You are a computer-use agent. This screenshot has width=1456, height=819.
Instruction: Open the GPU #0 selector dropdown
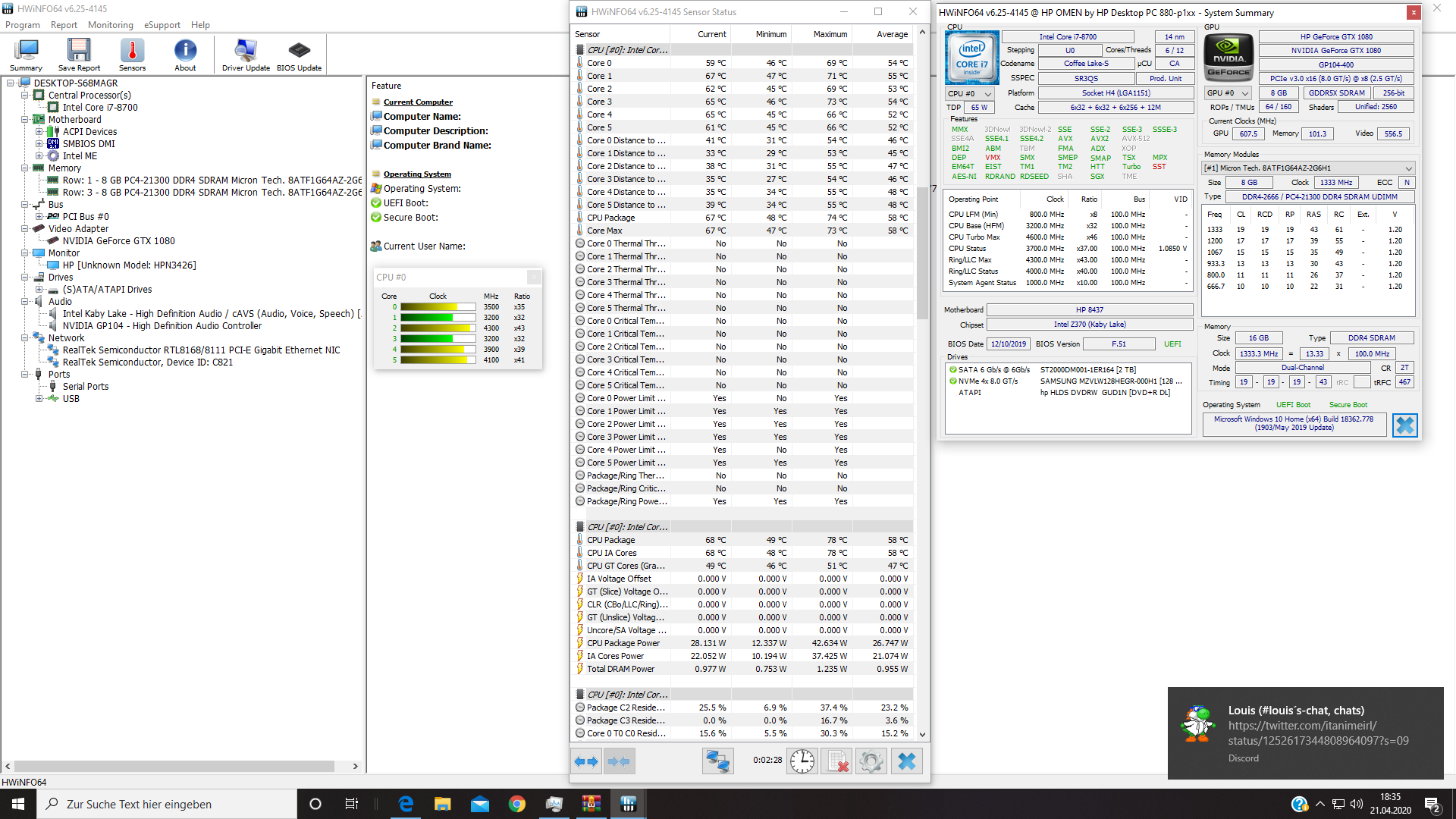click(x=1228, y=93)
